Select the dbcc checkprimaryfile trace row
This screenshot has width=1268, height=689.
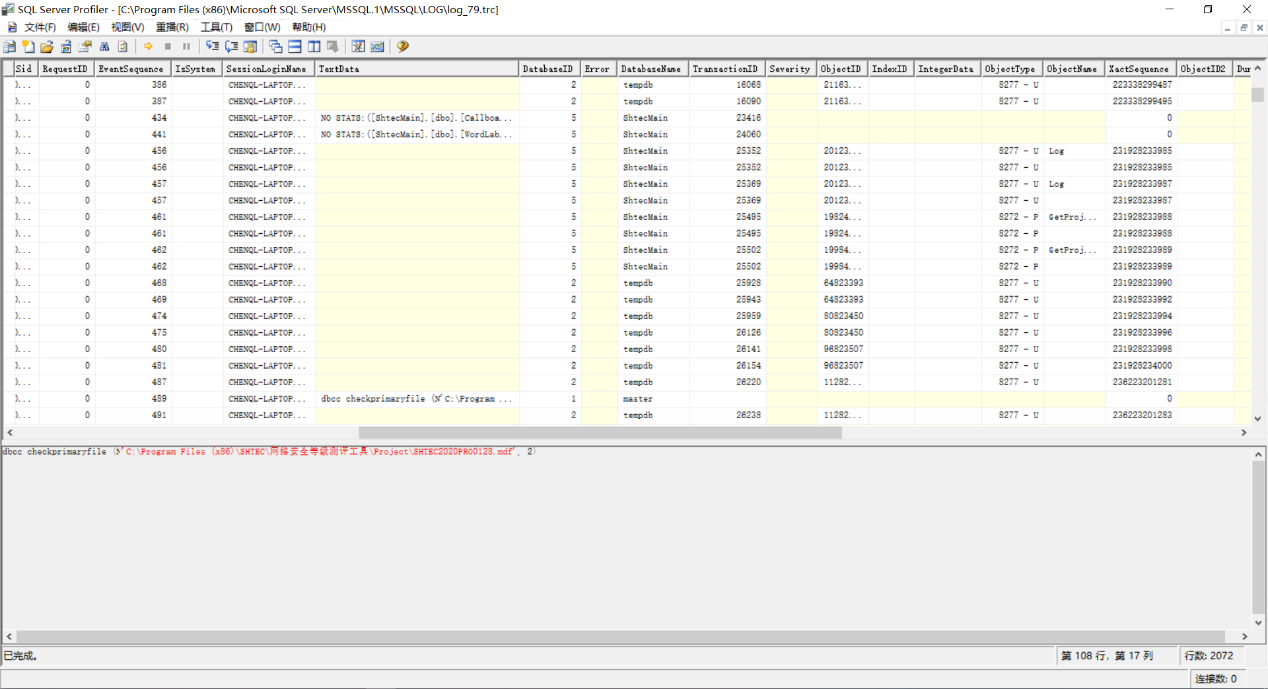coord(415,399)
